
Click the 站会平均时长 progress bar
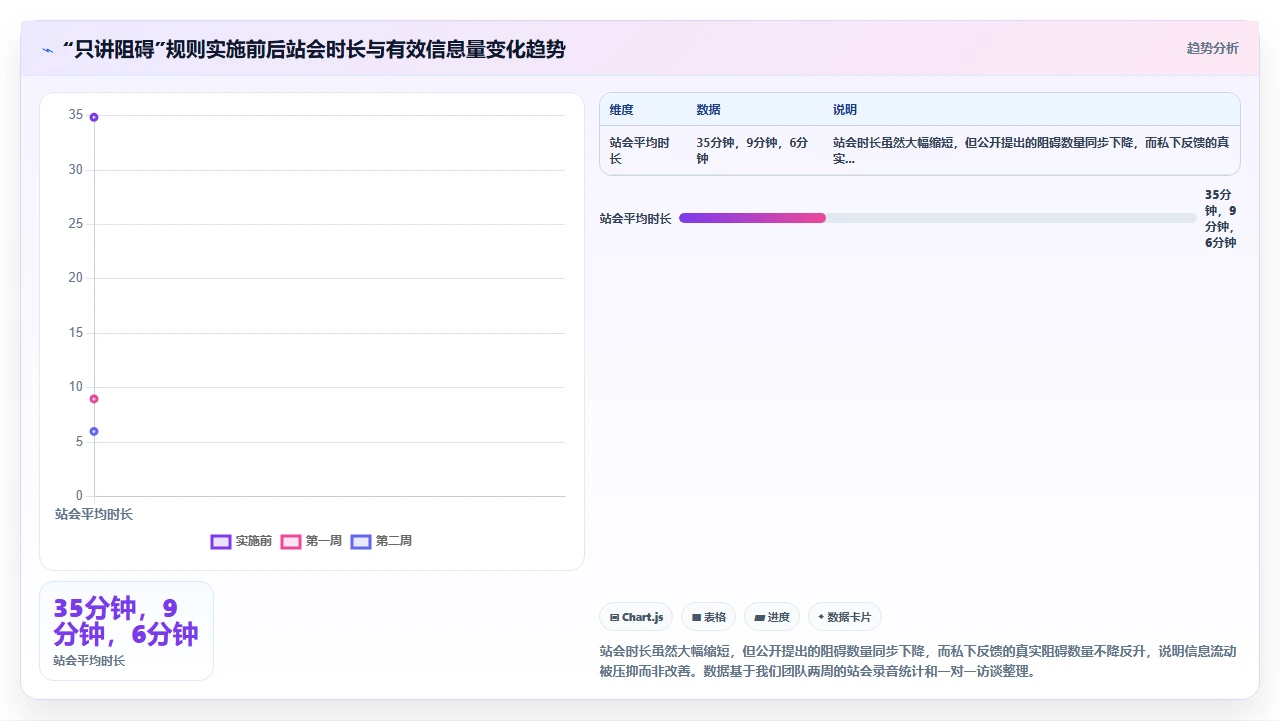[x=937, y=218]
